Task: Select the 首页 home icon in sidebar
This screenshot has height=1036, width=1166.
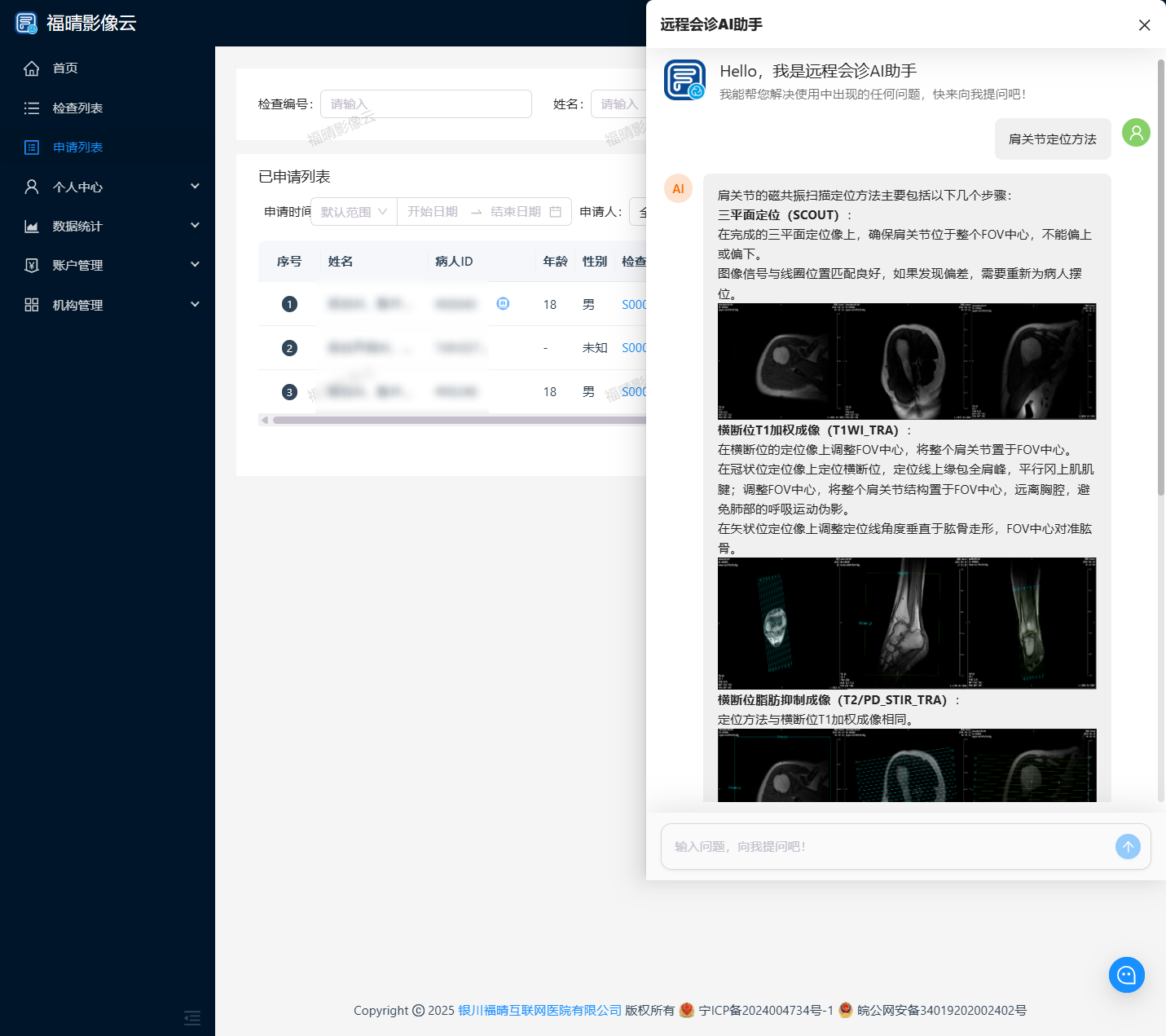Action: 31,68
